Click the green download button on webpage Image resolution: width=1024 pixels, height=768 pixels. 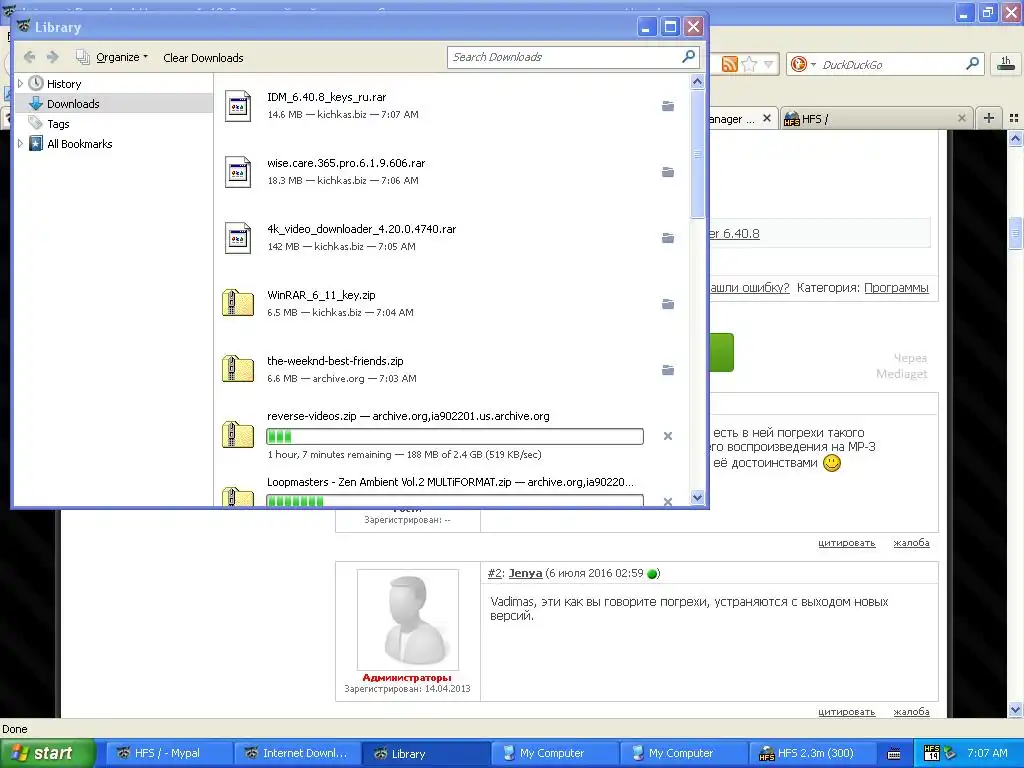point(722,353)
